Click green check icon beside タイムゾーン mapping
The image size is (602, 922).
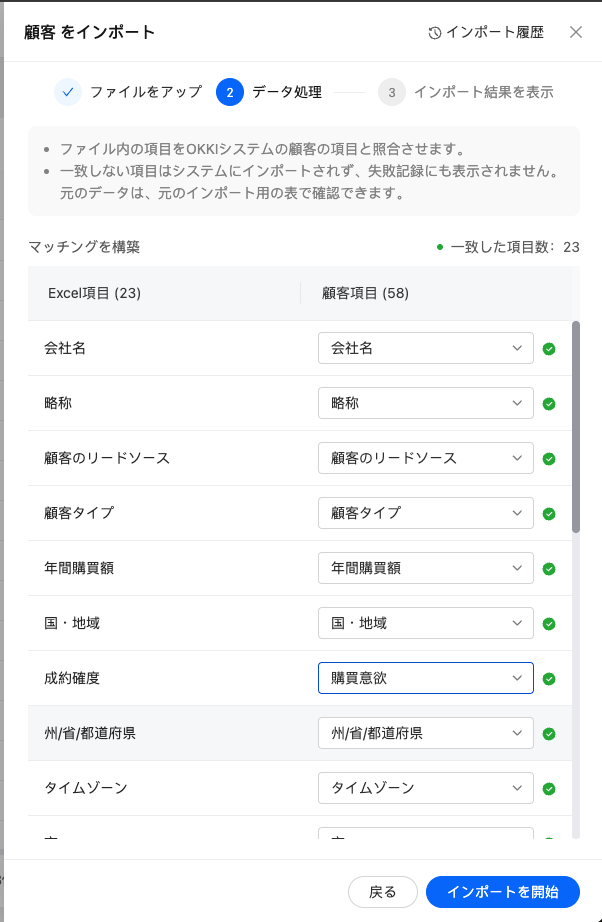tap(549, 789)
